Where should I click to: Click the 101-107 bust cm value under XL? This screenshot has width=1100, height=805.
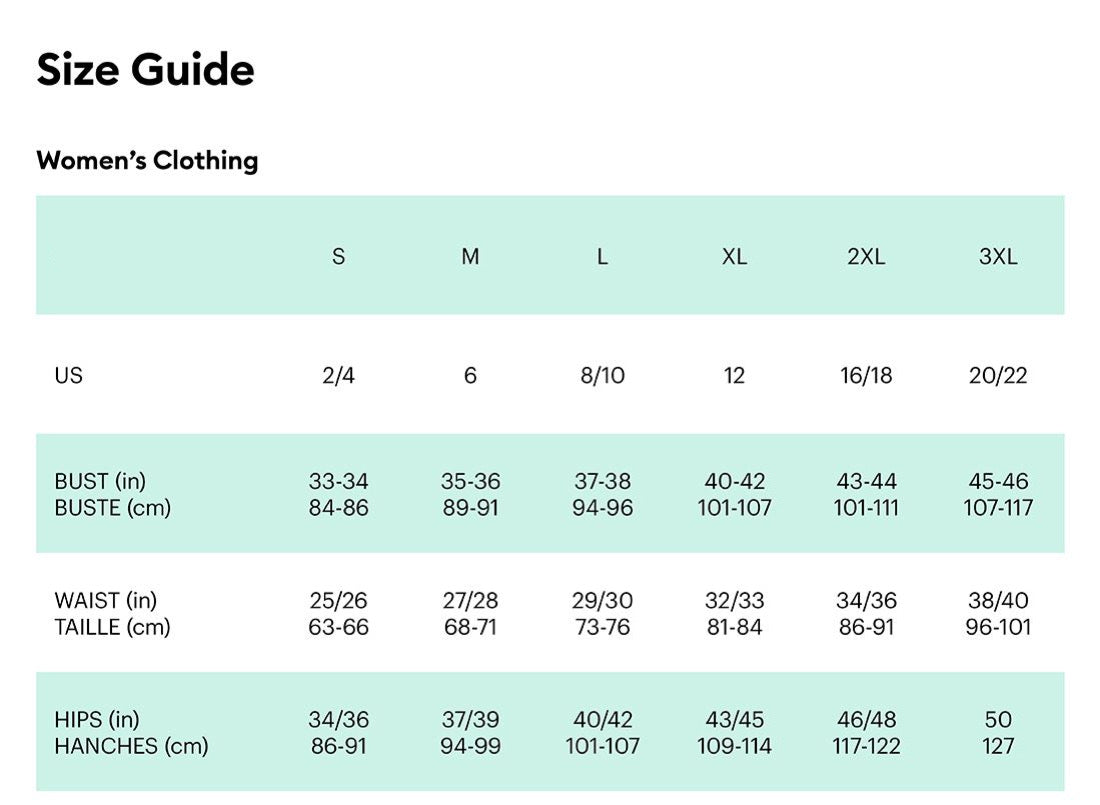[735, 507]
